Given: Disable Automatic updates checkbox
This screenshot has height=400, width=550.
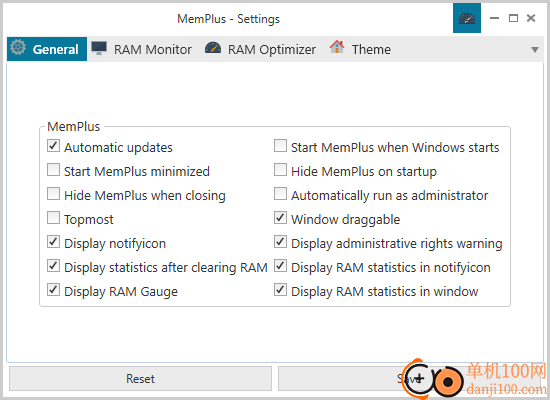Looking at the screenshot, I should [x=53, y=146].
